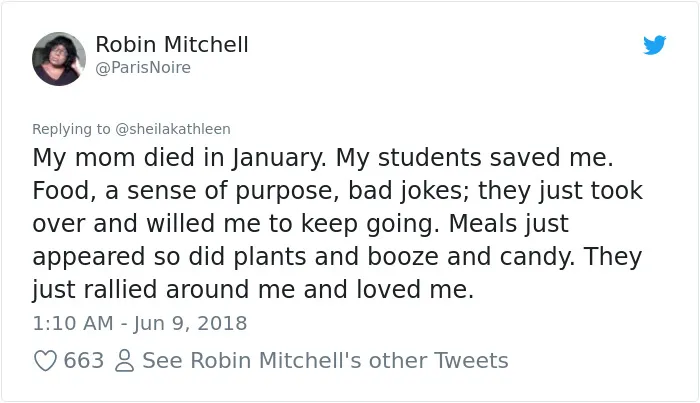Click the word rallied in the tweet
Screen dimensions: 700x403
click(x=120, y=290)
